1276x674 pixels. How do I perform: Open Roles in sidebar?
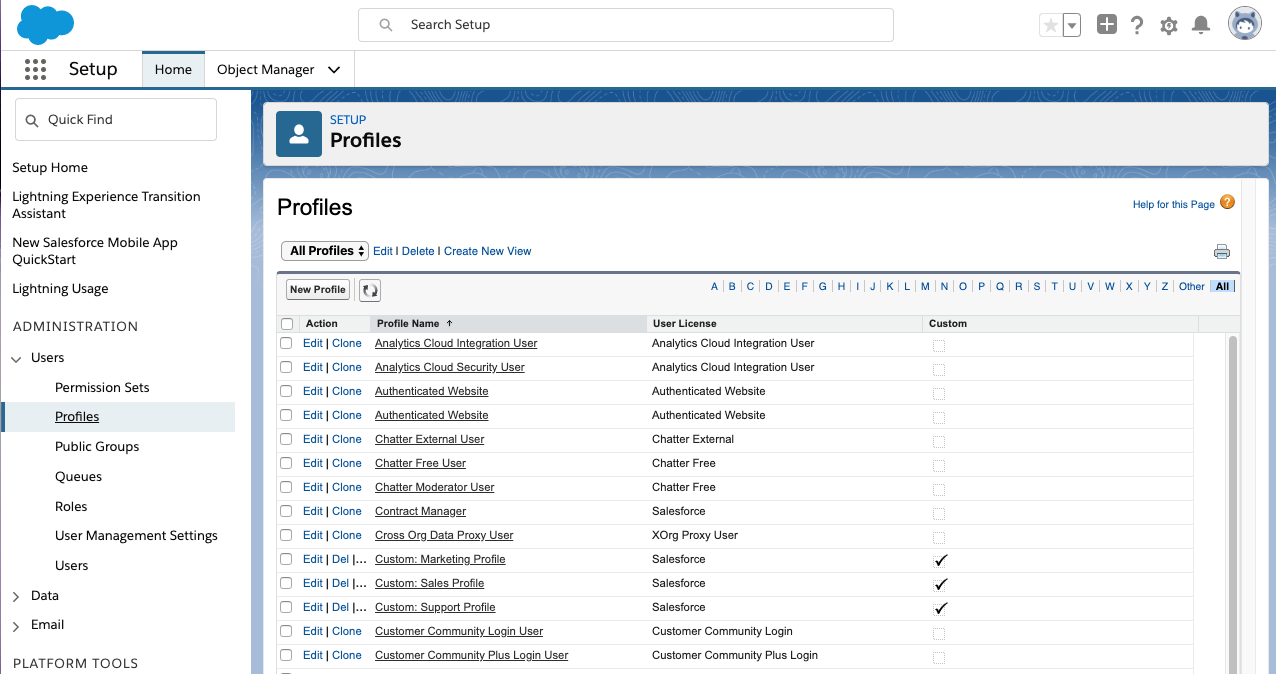click(x=71, y=506)
